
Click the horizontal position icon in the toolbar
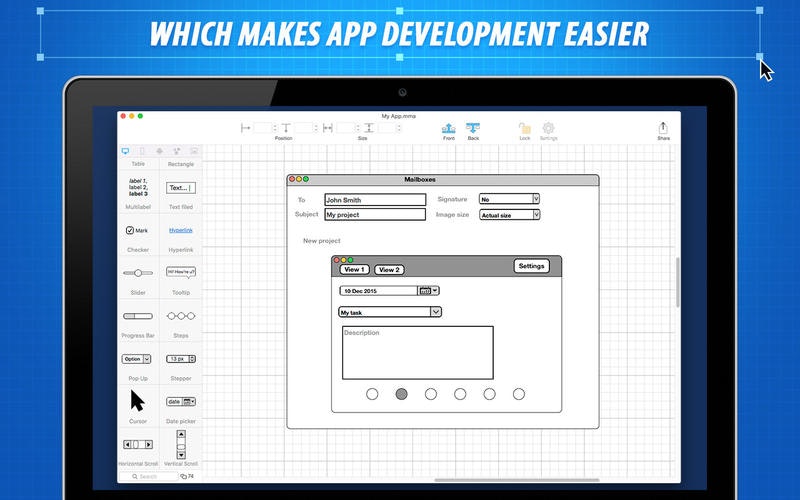[245, 128]
